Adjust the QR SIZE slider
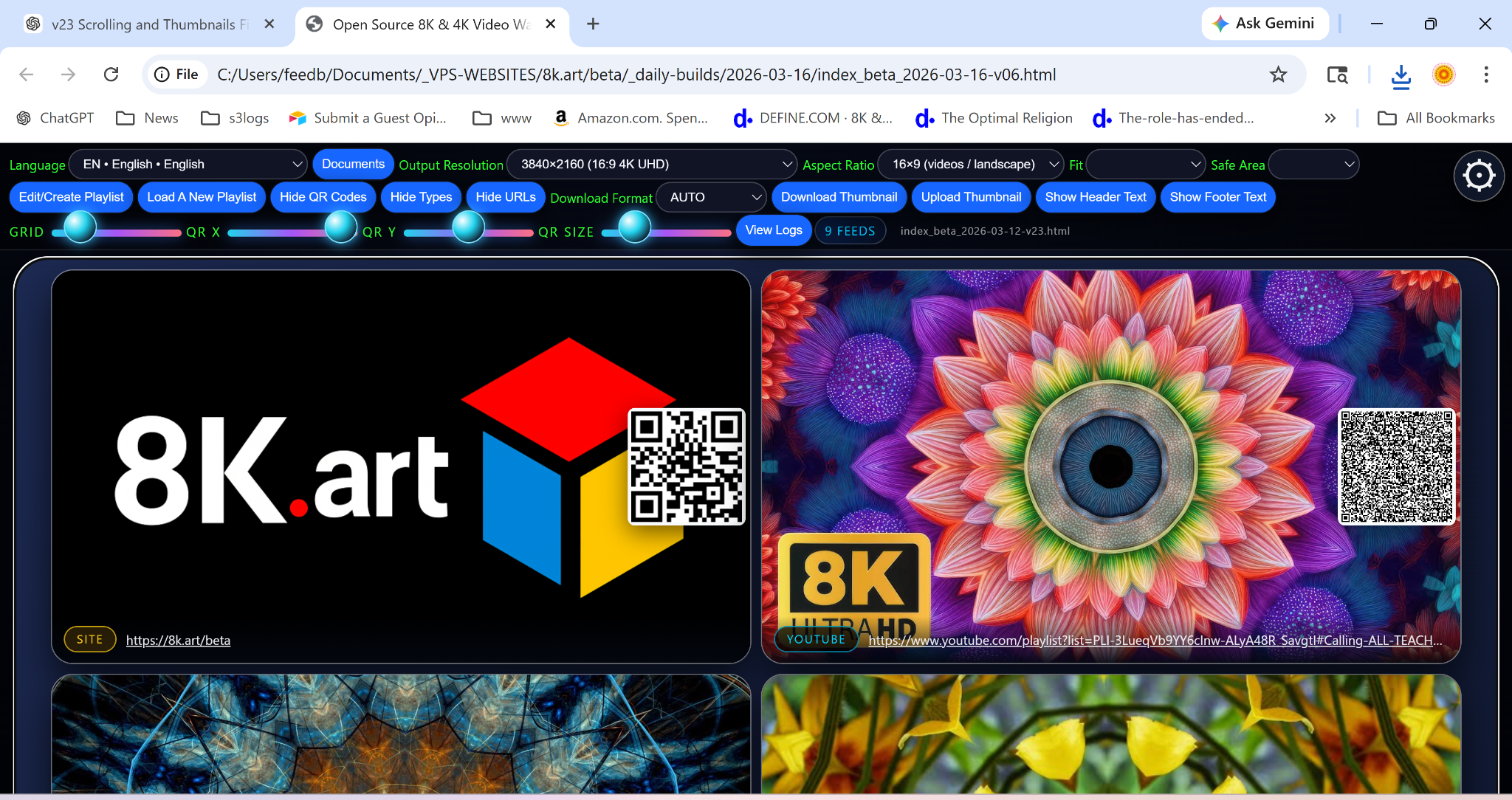The height and width of the screenshot is (800, 1512). pos(634,227)
